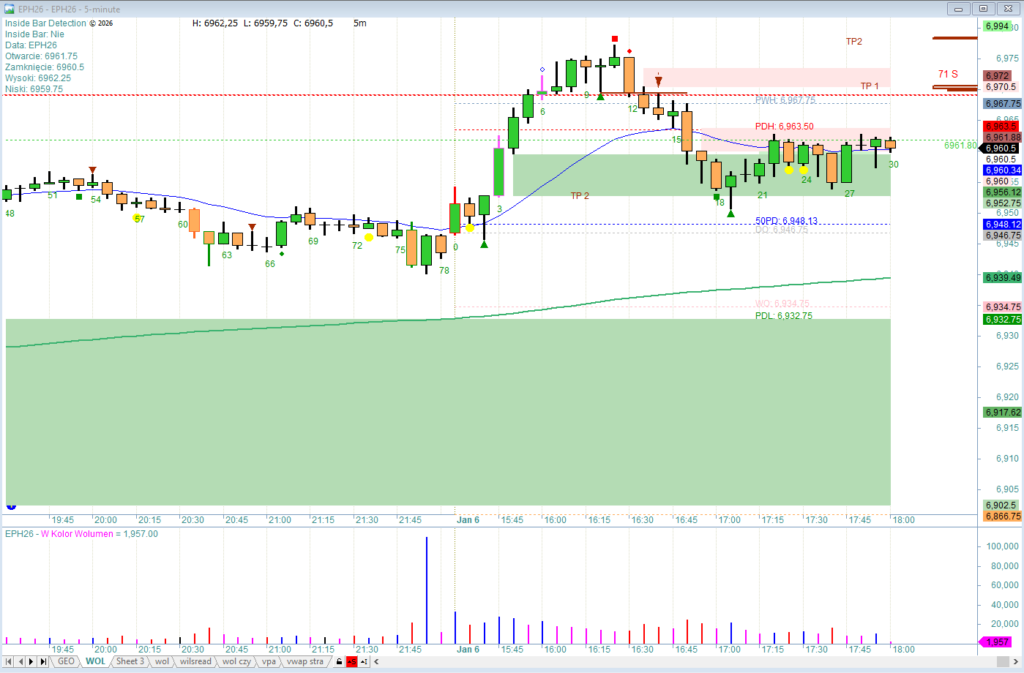Select the wilsread sheet tab
The image size is (1024, 673).
[x=195, y=662]
